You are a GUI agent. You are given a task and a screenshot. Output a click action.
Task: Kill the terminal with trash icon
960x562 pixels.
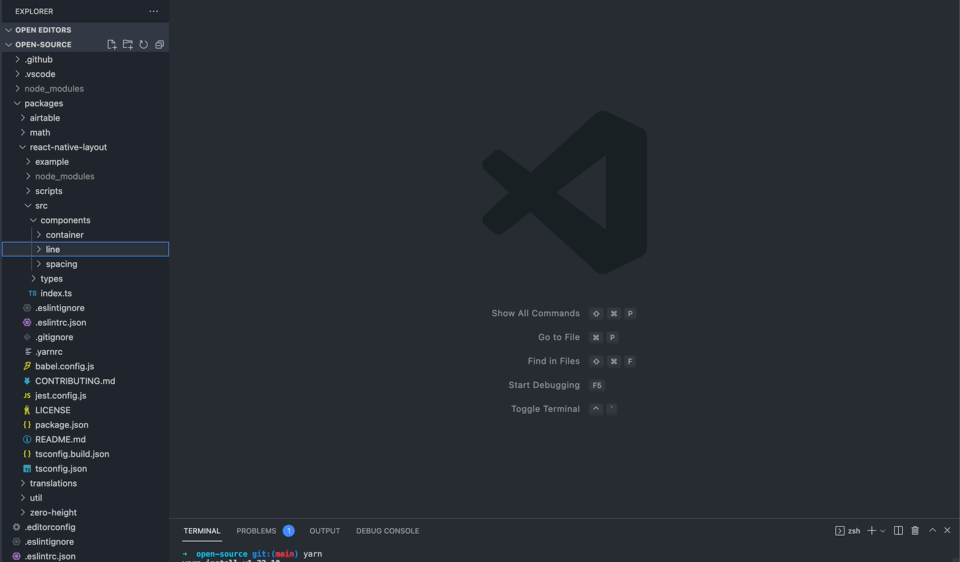[x=915, y=531]
